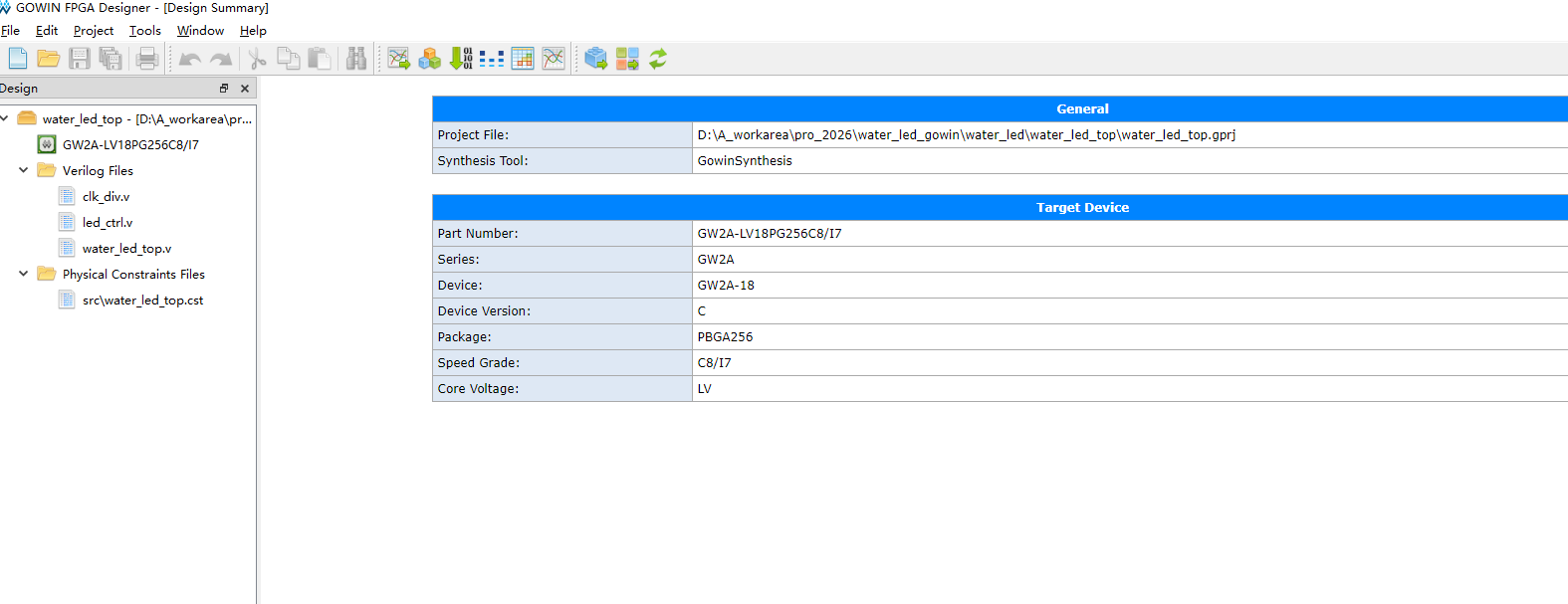Click the Cut scissors icon

[x=257, y=59]
